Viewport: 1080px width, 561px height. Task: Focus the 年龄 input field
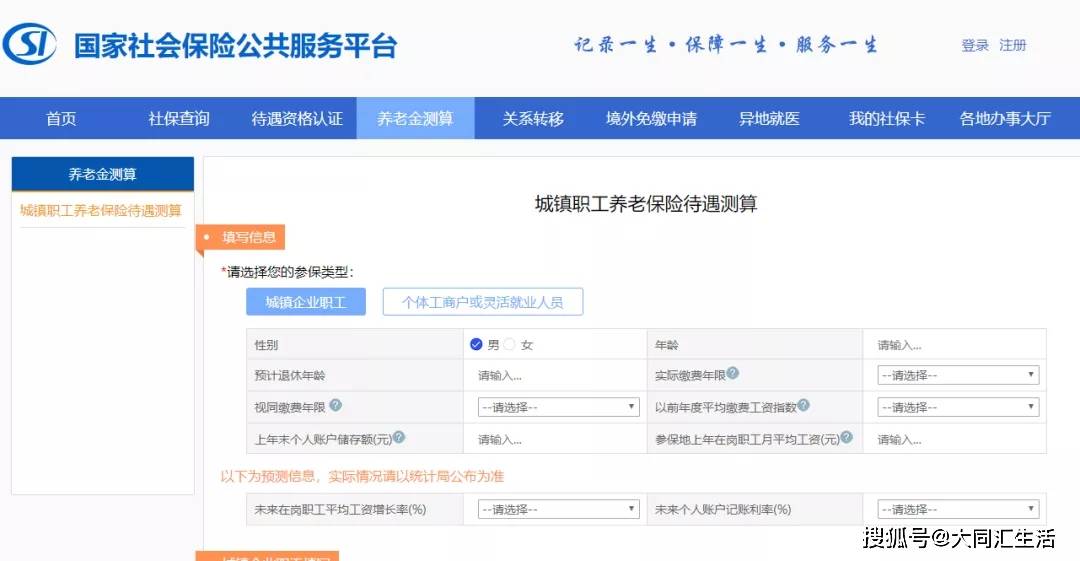(955, 345)
